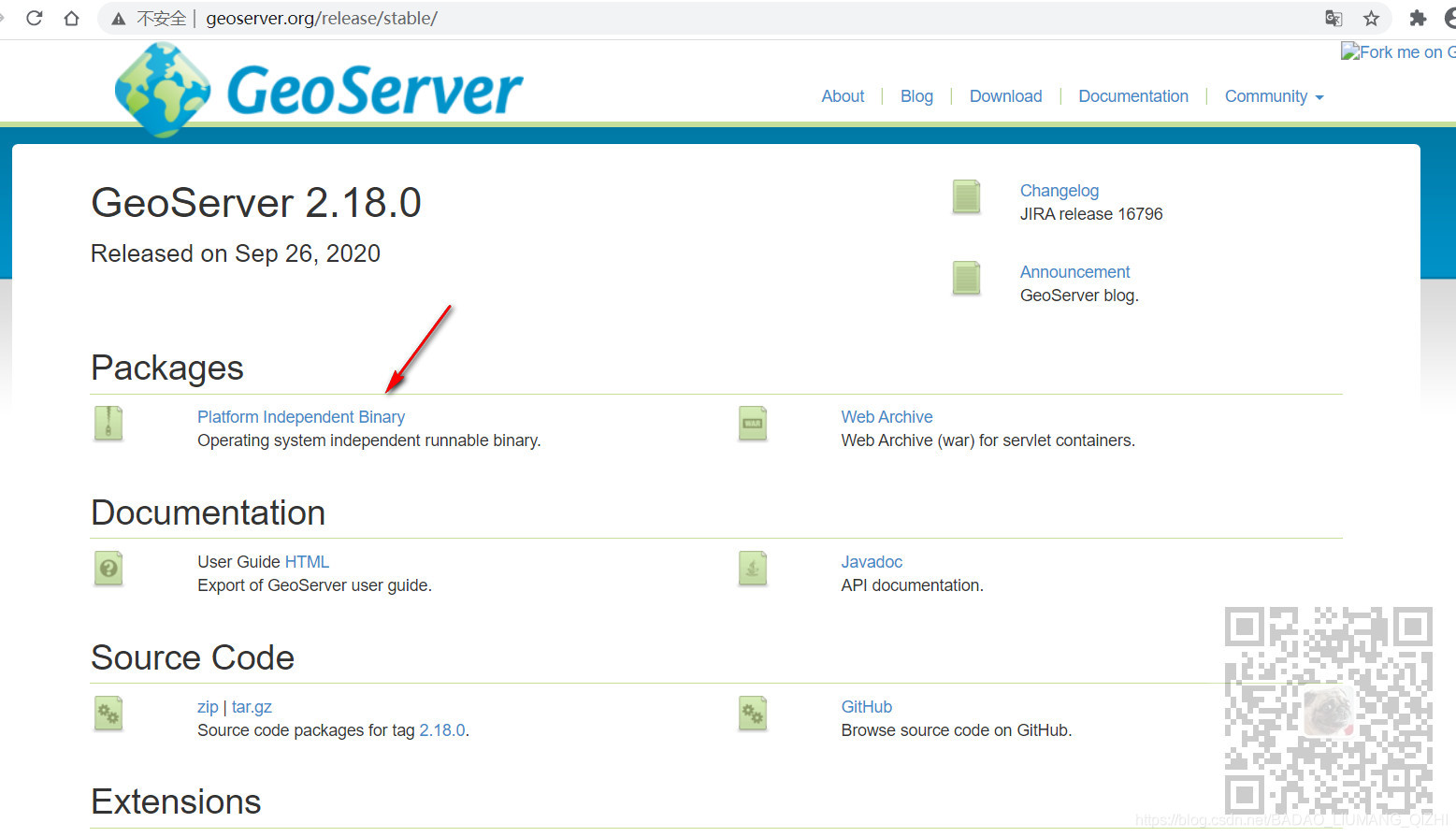The image size is (1456, 837).
Task: Click 'Browse source code on GitHub.' text
Action: click(956, 730)
